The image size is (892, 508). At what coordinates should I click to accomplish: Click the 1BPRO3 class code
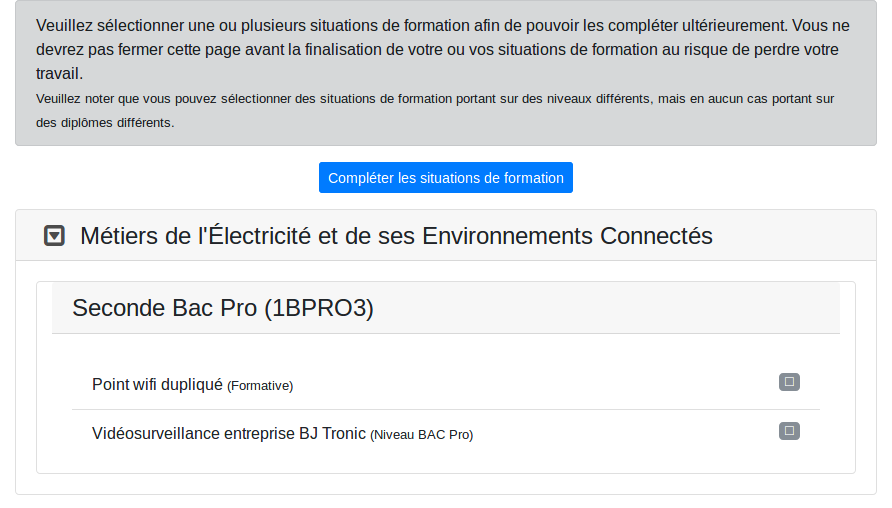(x=319, y=308)
